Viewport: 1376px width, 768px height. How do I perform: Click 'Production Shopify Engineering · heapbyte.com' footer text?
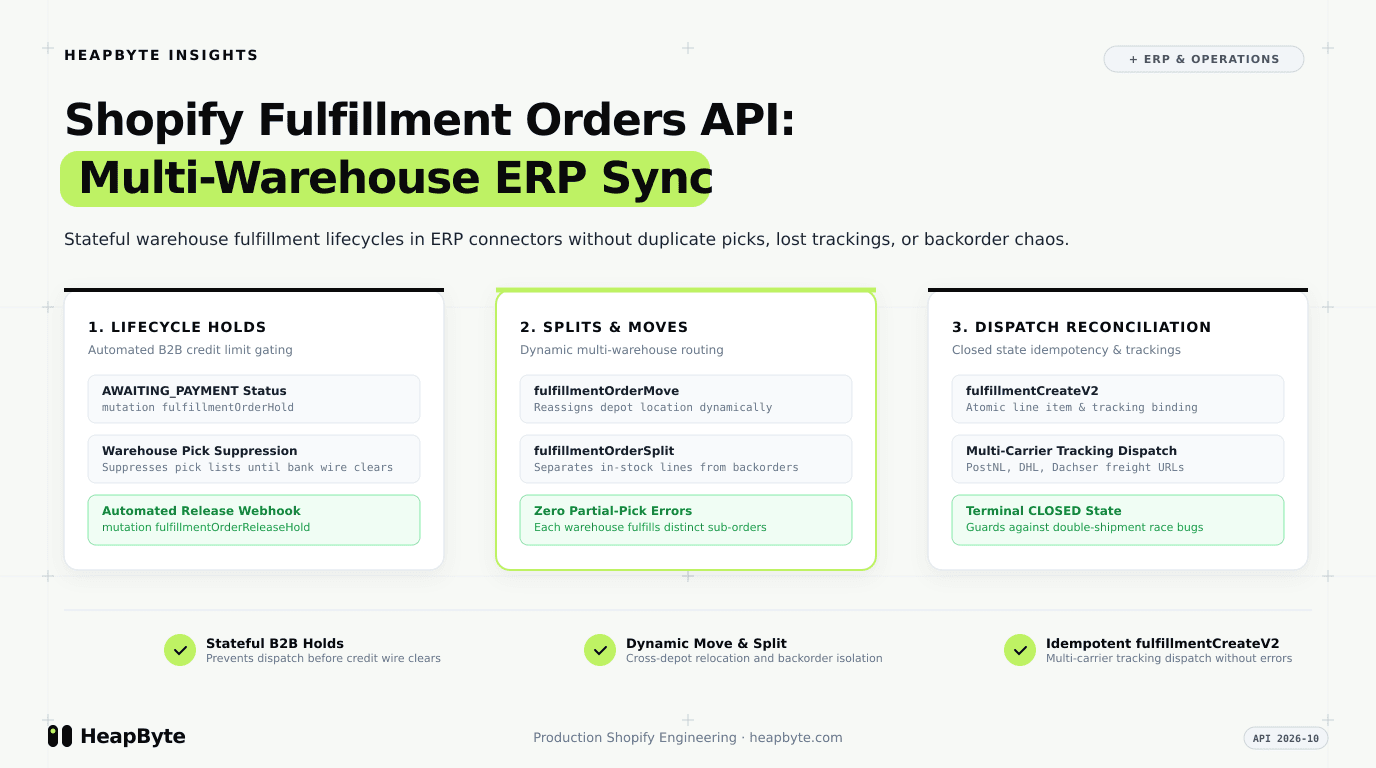pyautogui.click(x=688, y=738)
